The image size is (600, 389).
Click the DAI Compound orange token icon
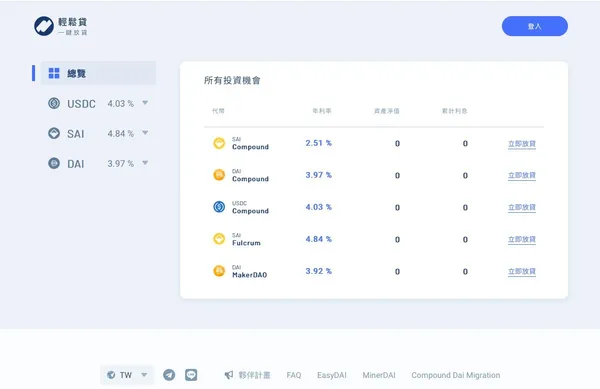pyautogui.click(x=219, y=175)
